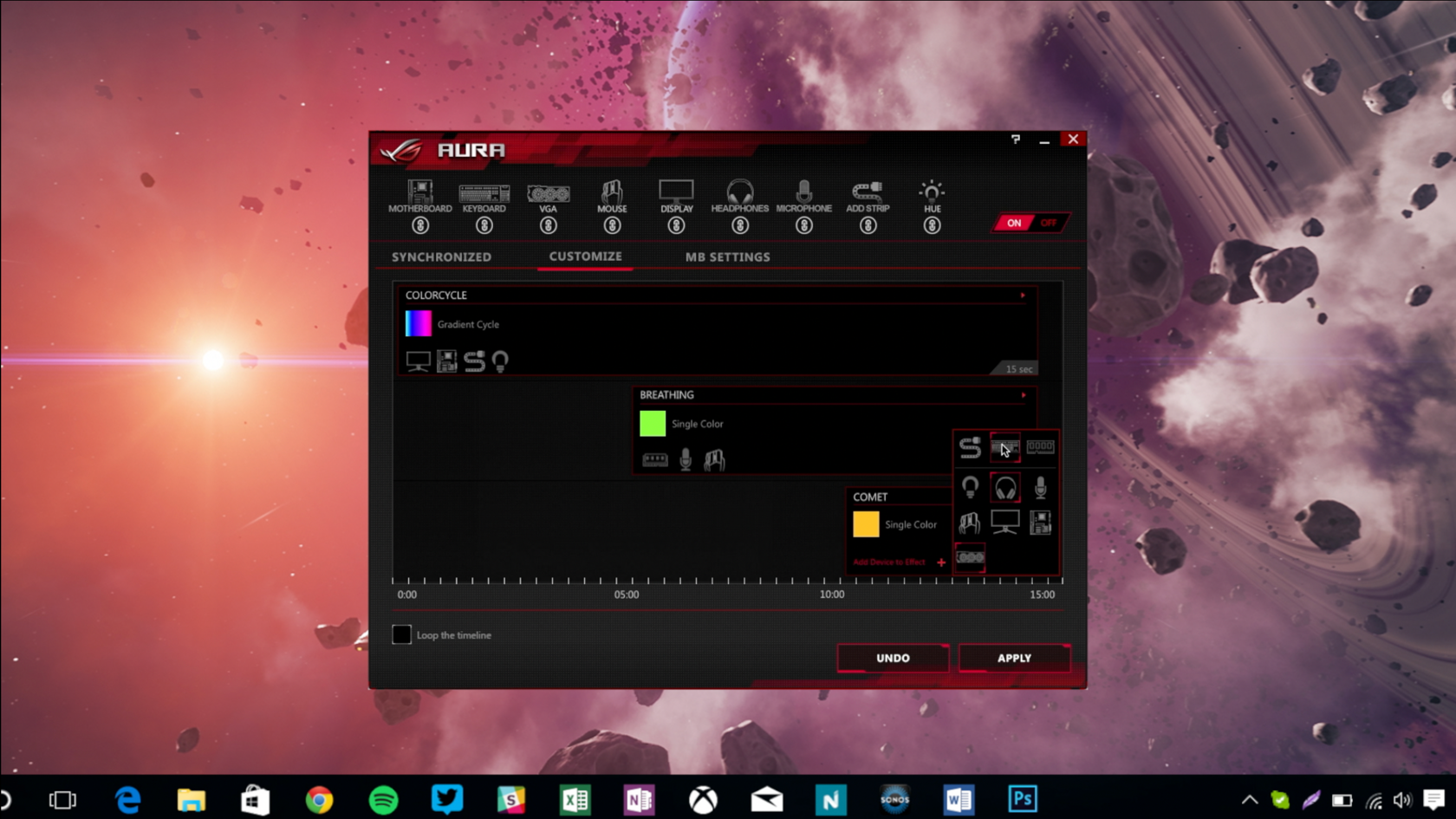Click memory module icon in Breathing effect
1456x819 pixels.
(x=655, y=459)
